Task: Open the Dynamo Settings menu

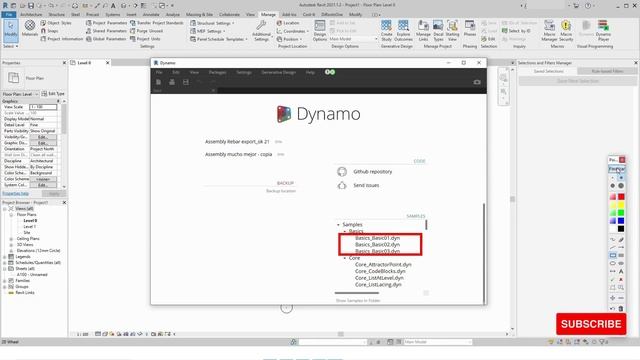Action: tap(244, 72)
